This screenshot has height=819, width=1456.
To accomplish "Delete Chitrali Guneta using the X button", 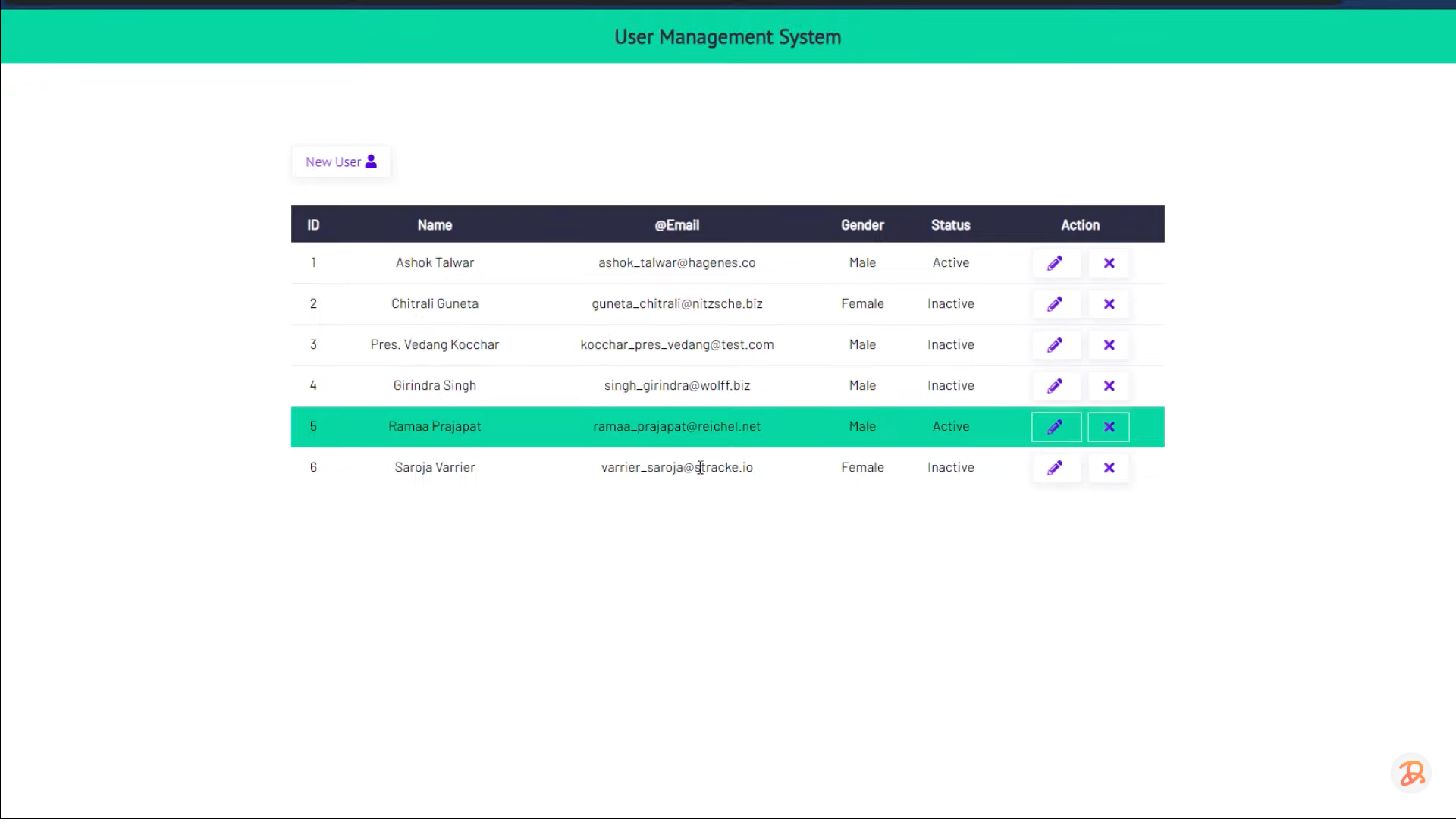I will click(1109, 303).
